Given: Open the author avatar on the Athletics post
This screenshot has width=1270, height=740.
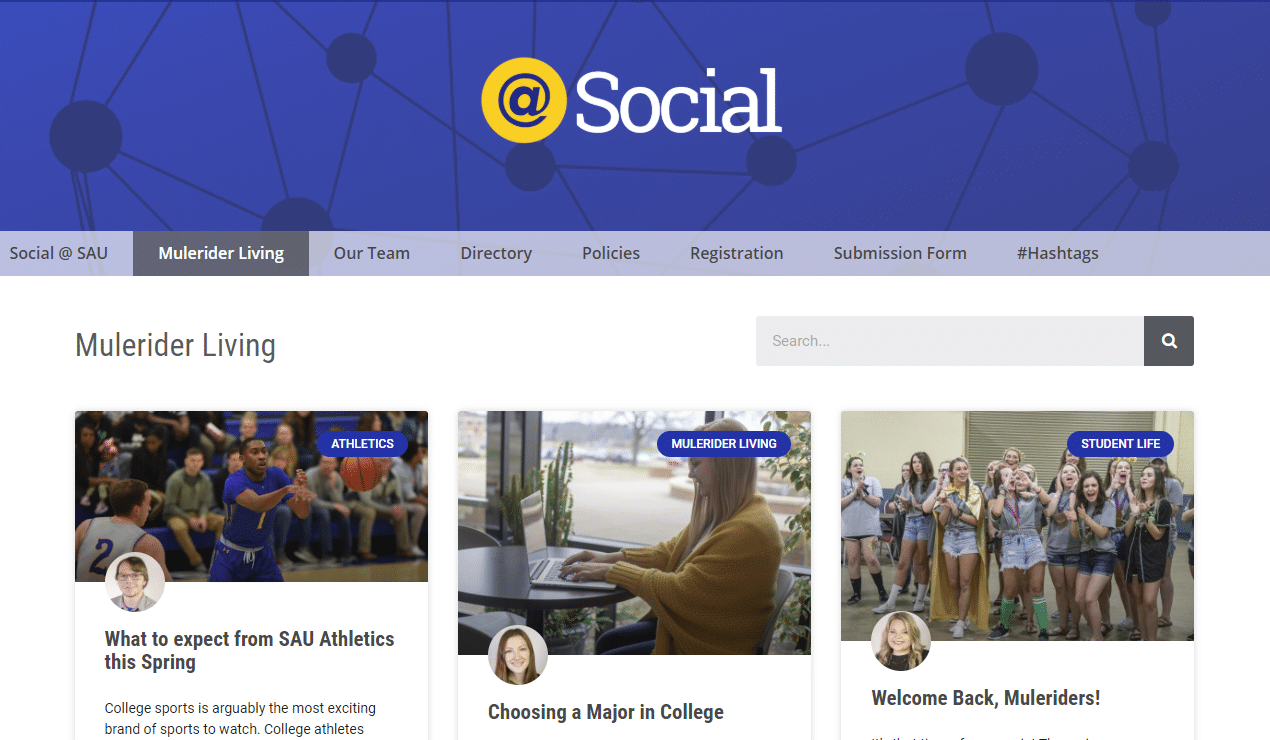Looking at the screenshot, I should 135,582.
